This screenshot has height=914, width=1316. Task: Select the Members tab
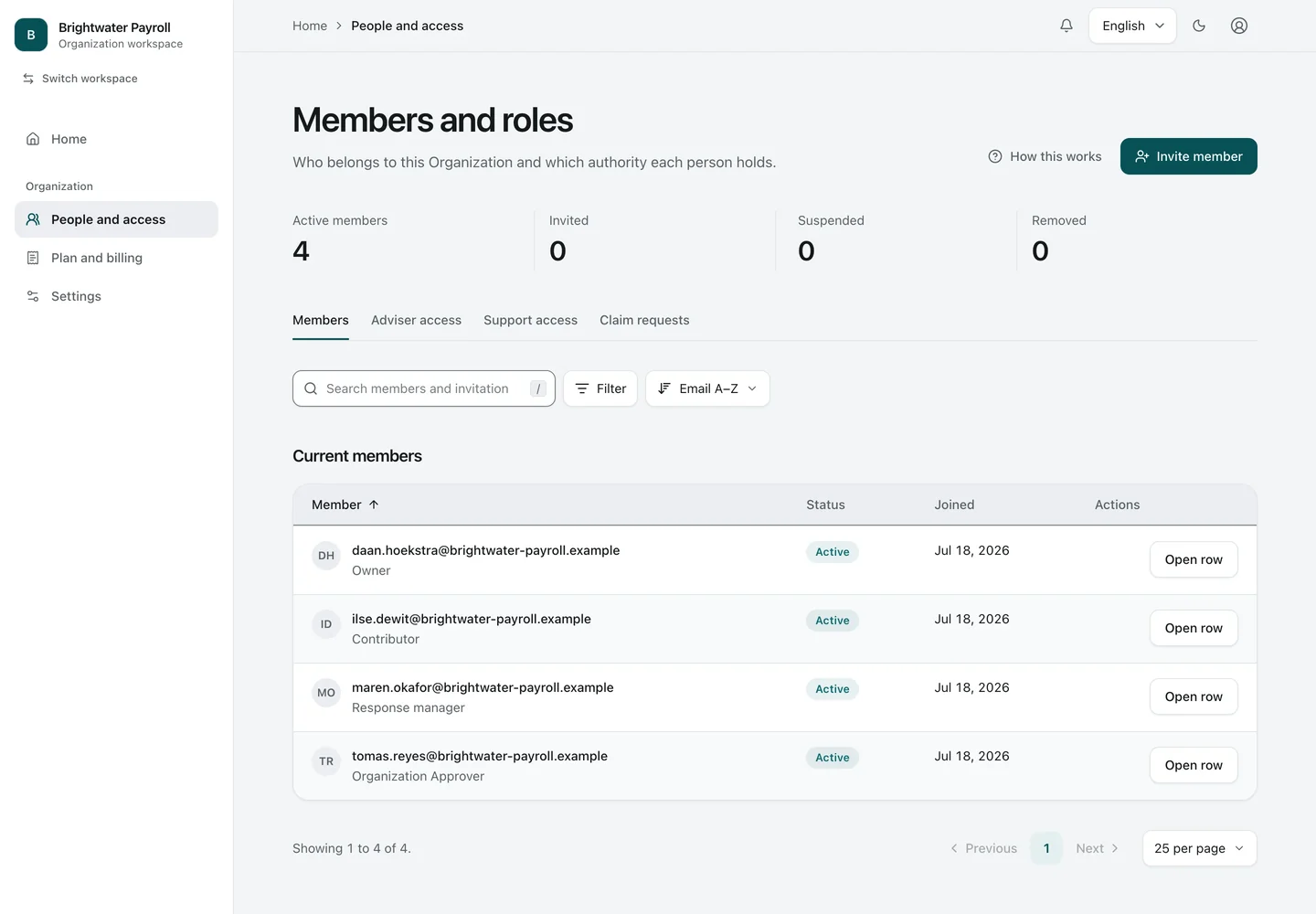click(x=321, y=320)
